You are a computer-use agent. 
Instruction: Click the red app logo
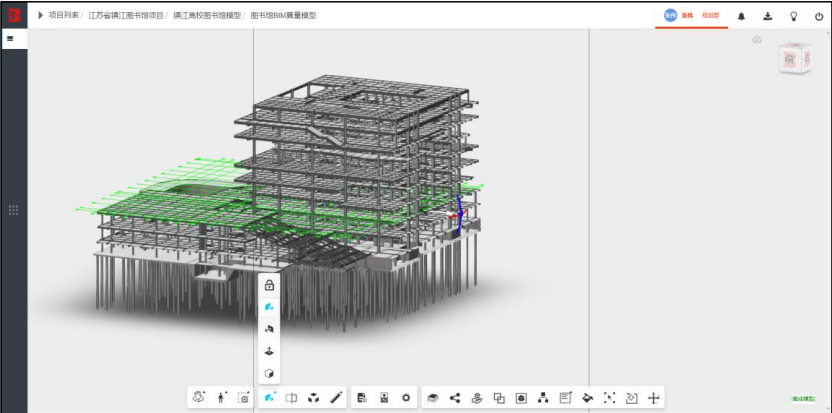point(14,16)
